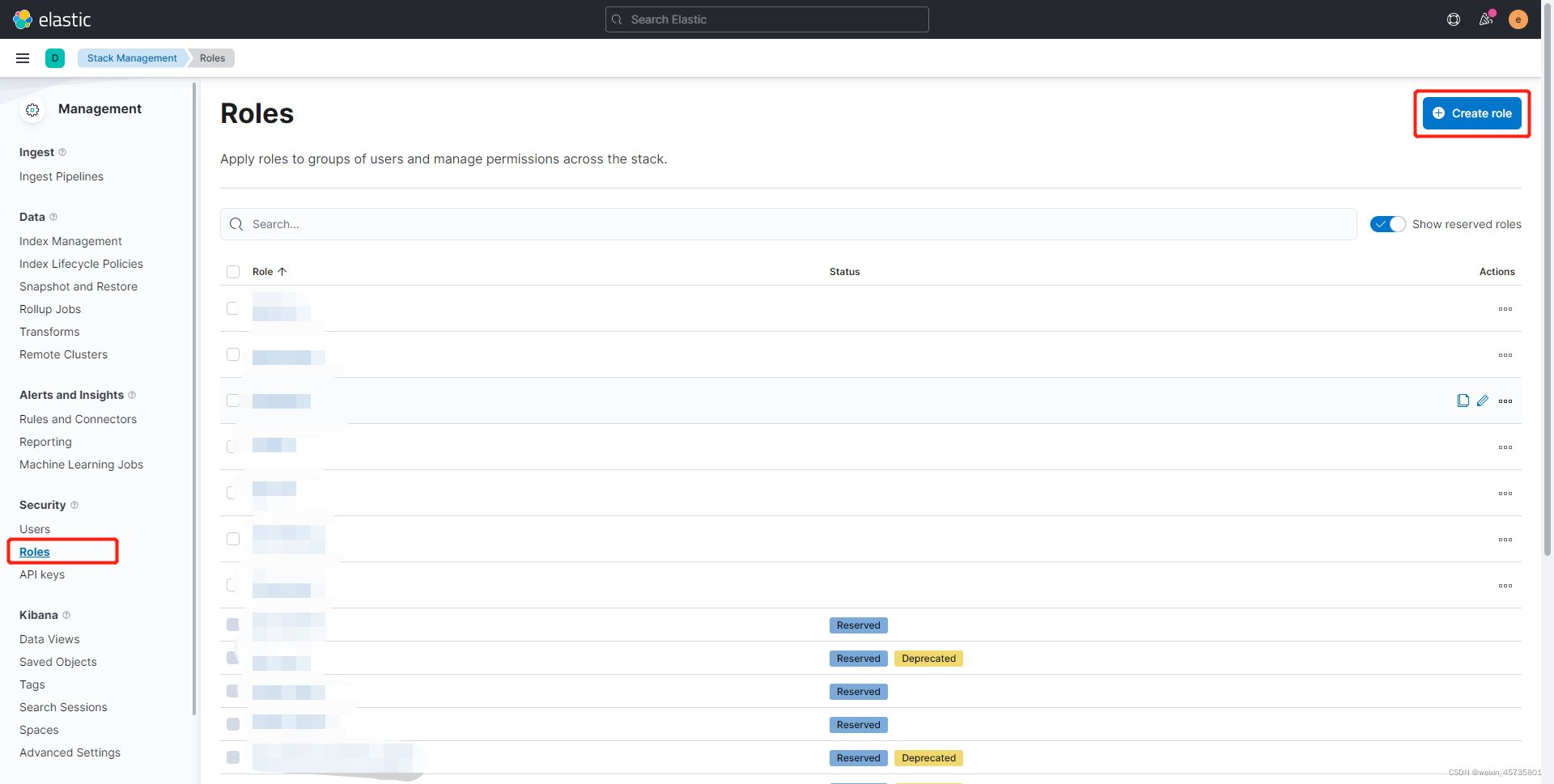
Task: Click the Kibana section info icon
Action: pyautogui.click(x=66, y=615)
